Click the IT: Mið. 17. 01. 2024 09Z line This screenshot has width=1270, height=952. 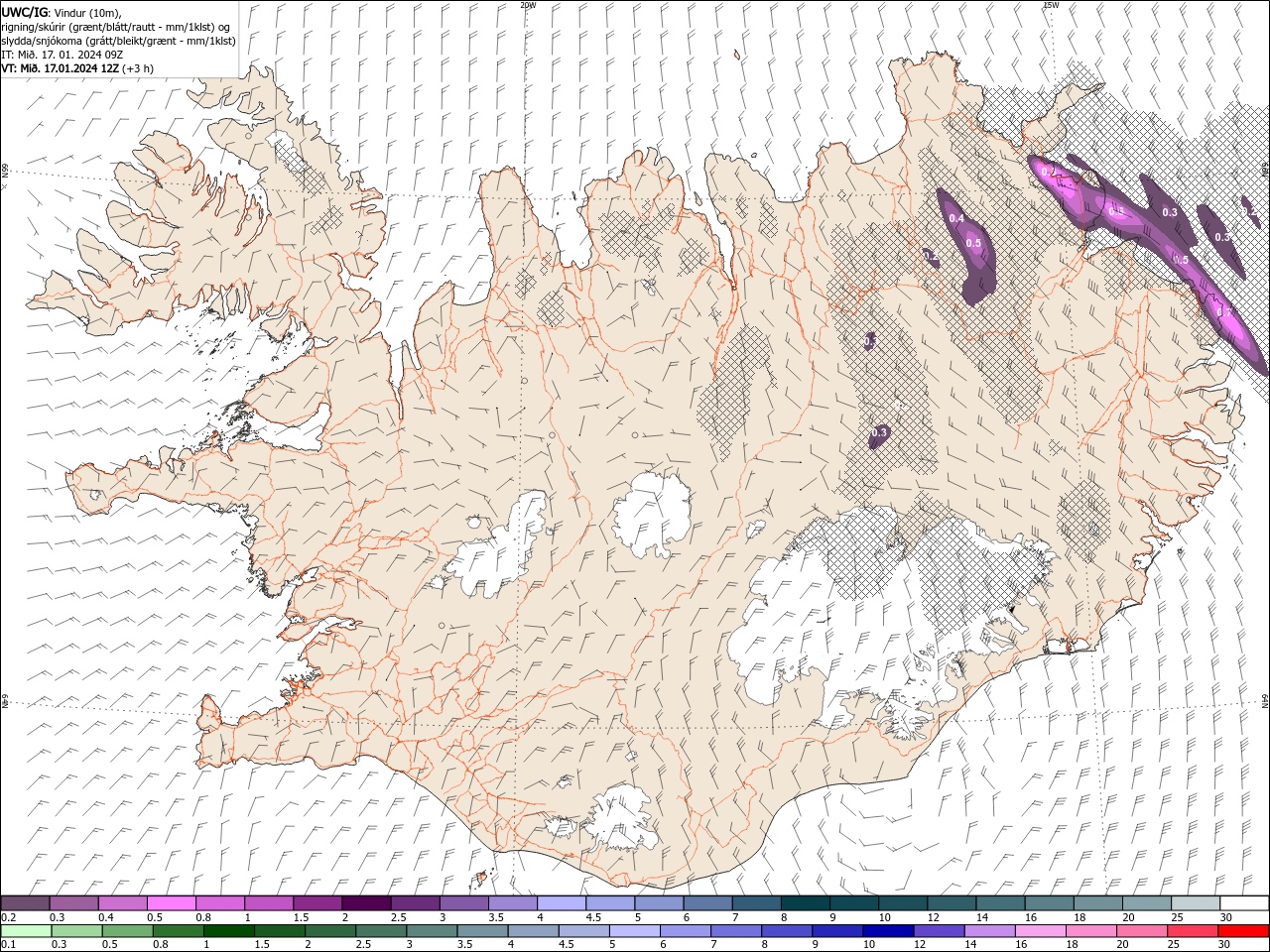coord(62,54)
